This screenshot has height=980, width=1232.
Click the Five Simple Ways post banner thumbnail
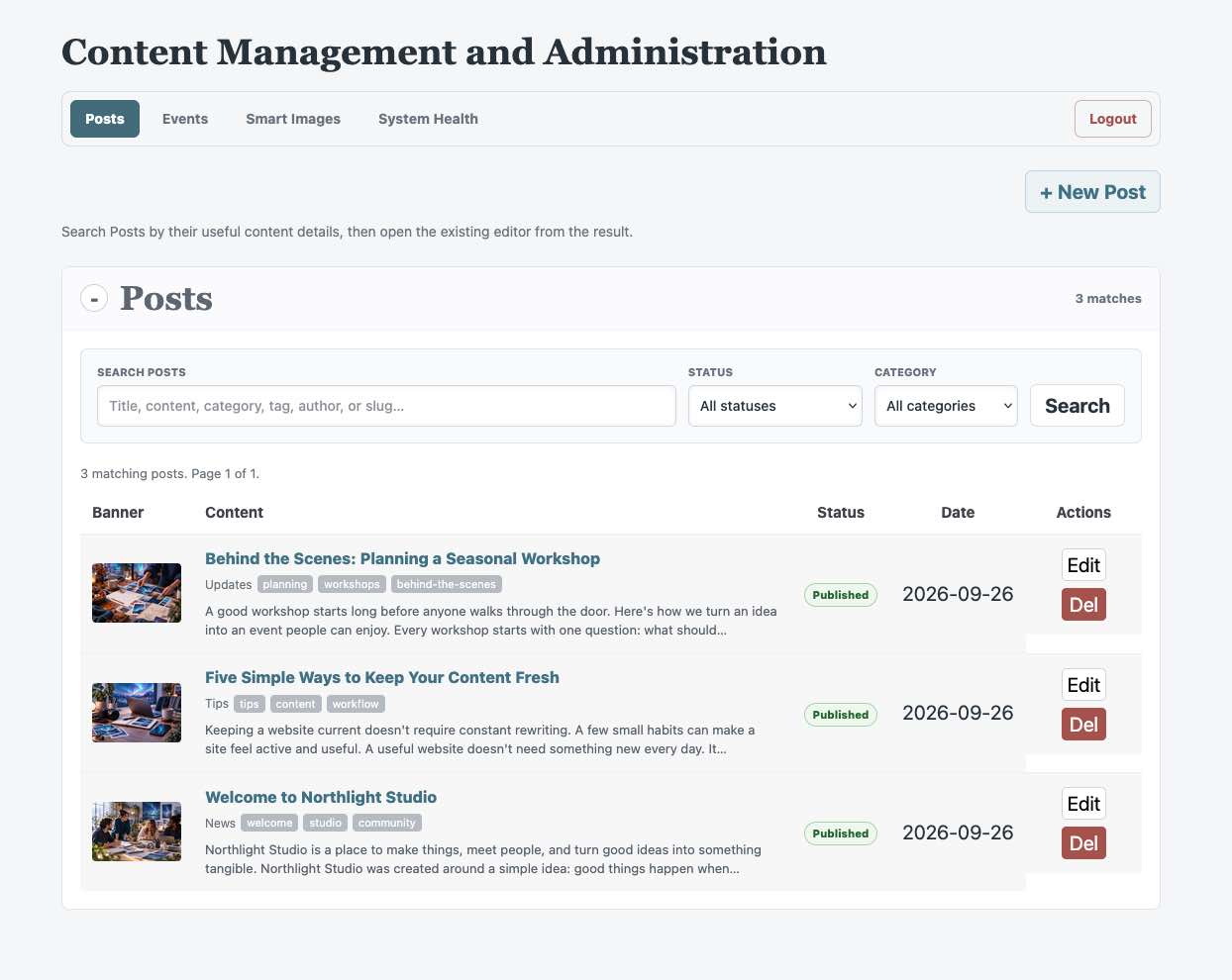(137, 713)
